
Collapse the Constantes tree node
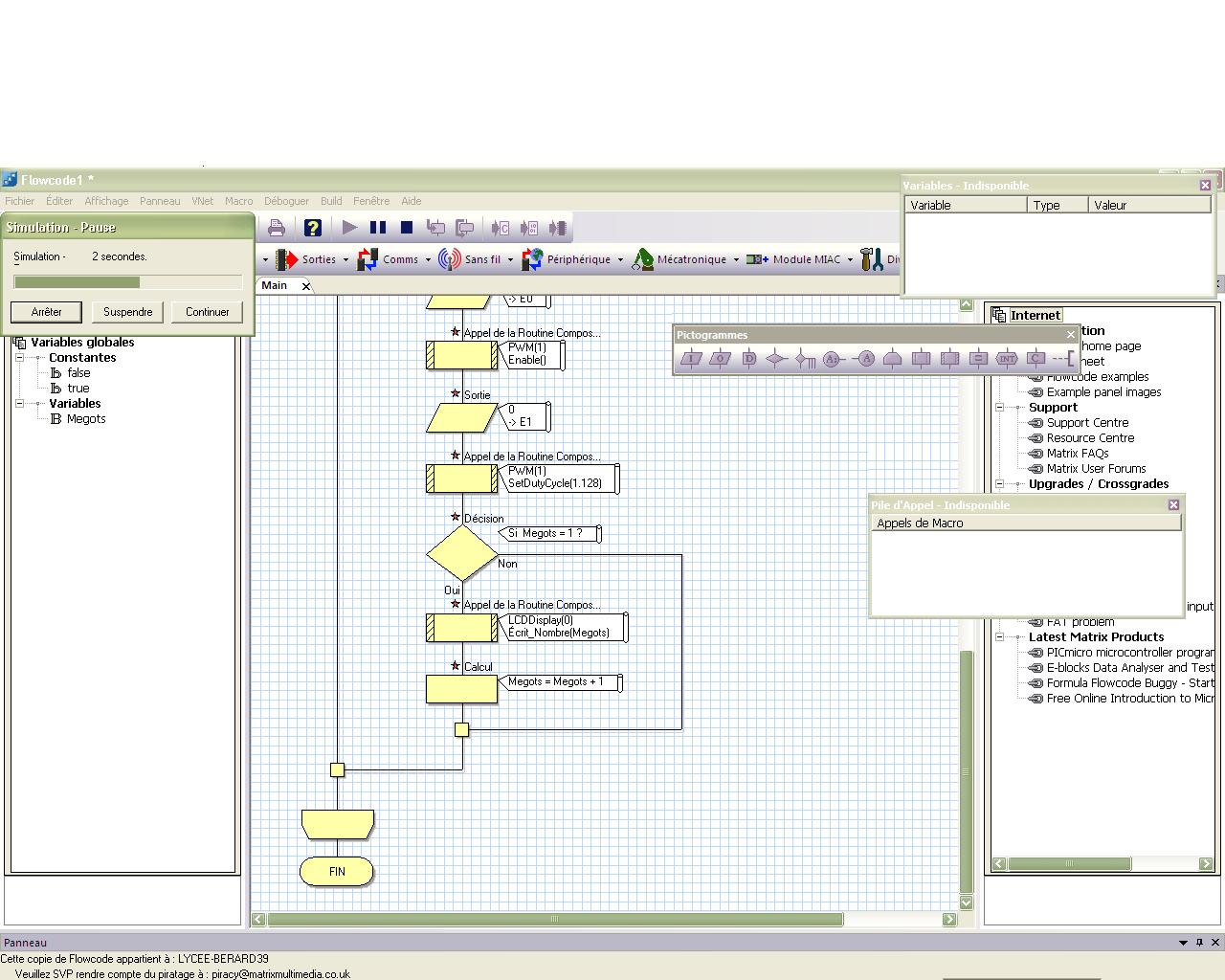[19, 358]
